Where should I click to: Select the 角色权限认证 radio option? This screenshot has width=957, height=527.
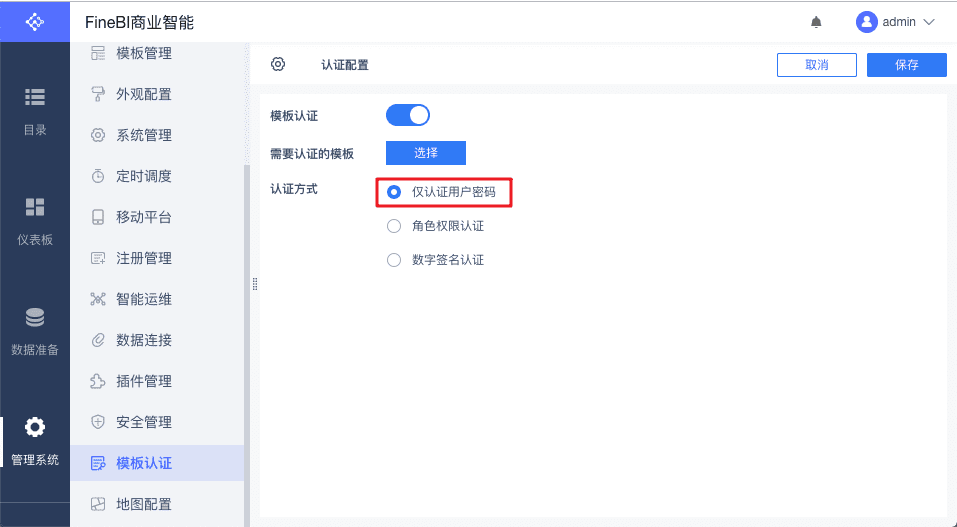click(394, 226)
